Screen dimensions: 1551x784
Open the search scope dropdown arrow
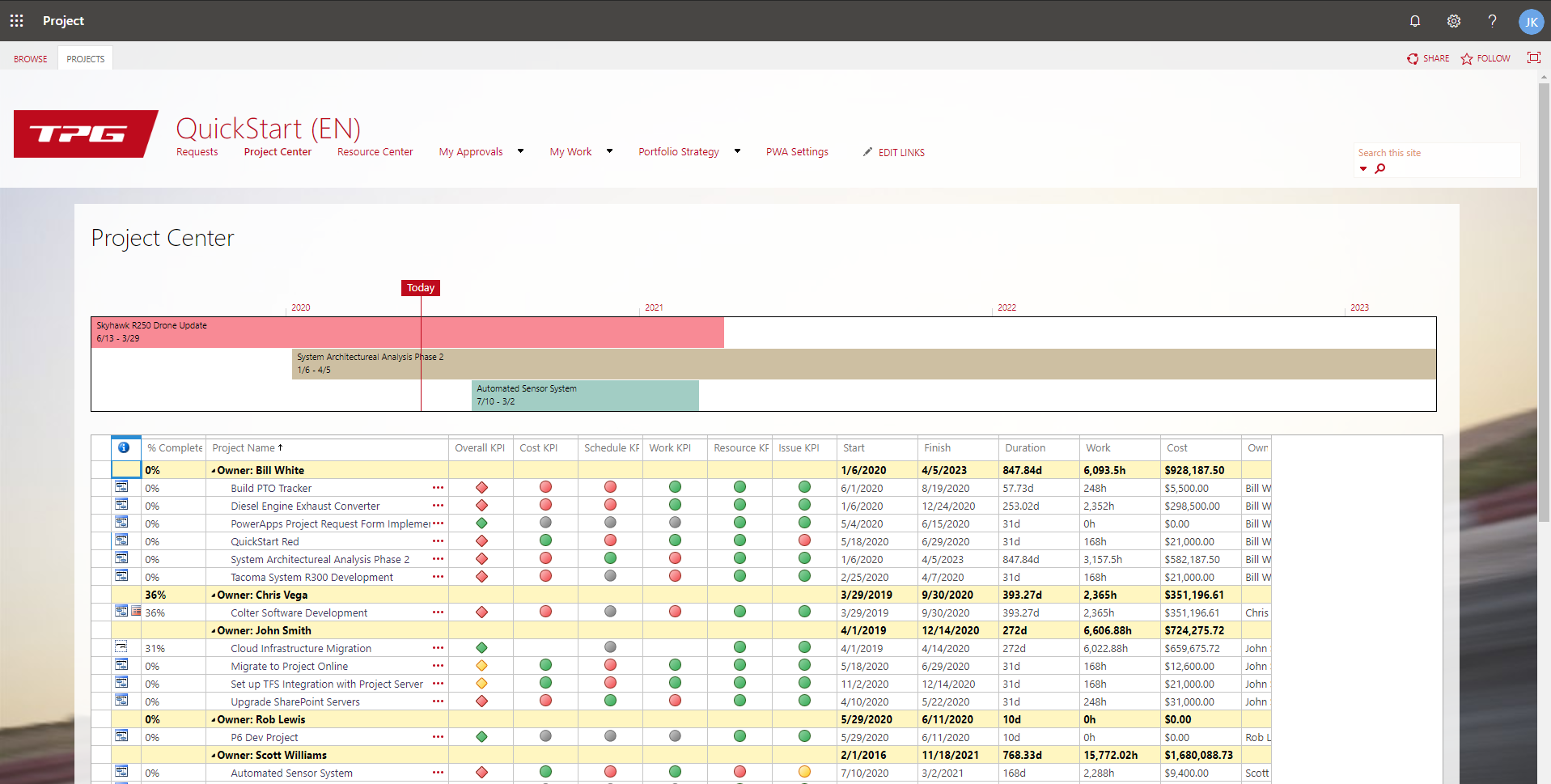pos(1364,169)
